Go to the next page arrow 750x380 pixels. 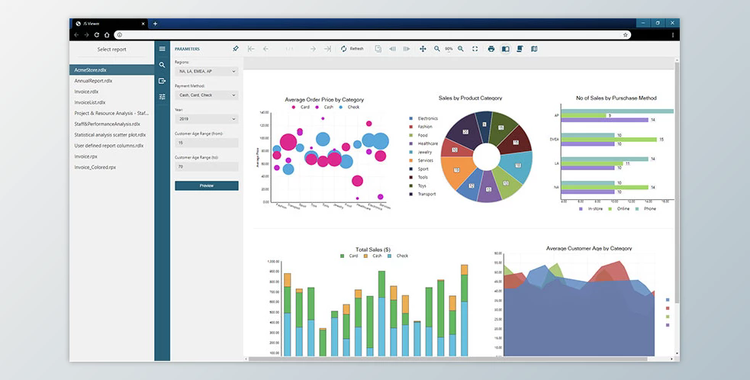click(x=312, y=49)
